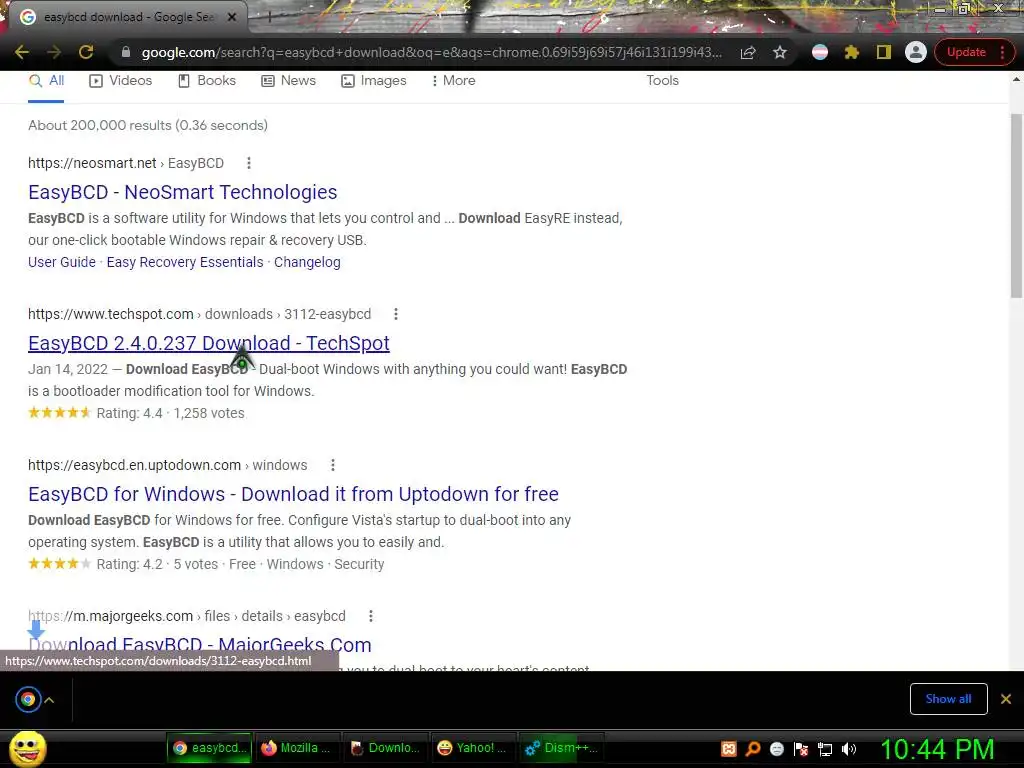Click the Chrome download item icon
Screen dimensions: 1024x768
coord(27,699)
